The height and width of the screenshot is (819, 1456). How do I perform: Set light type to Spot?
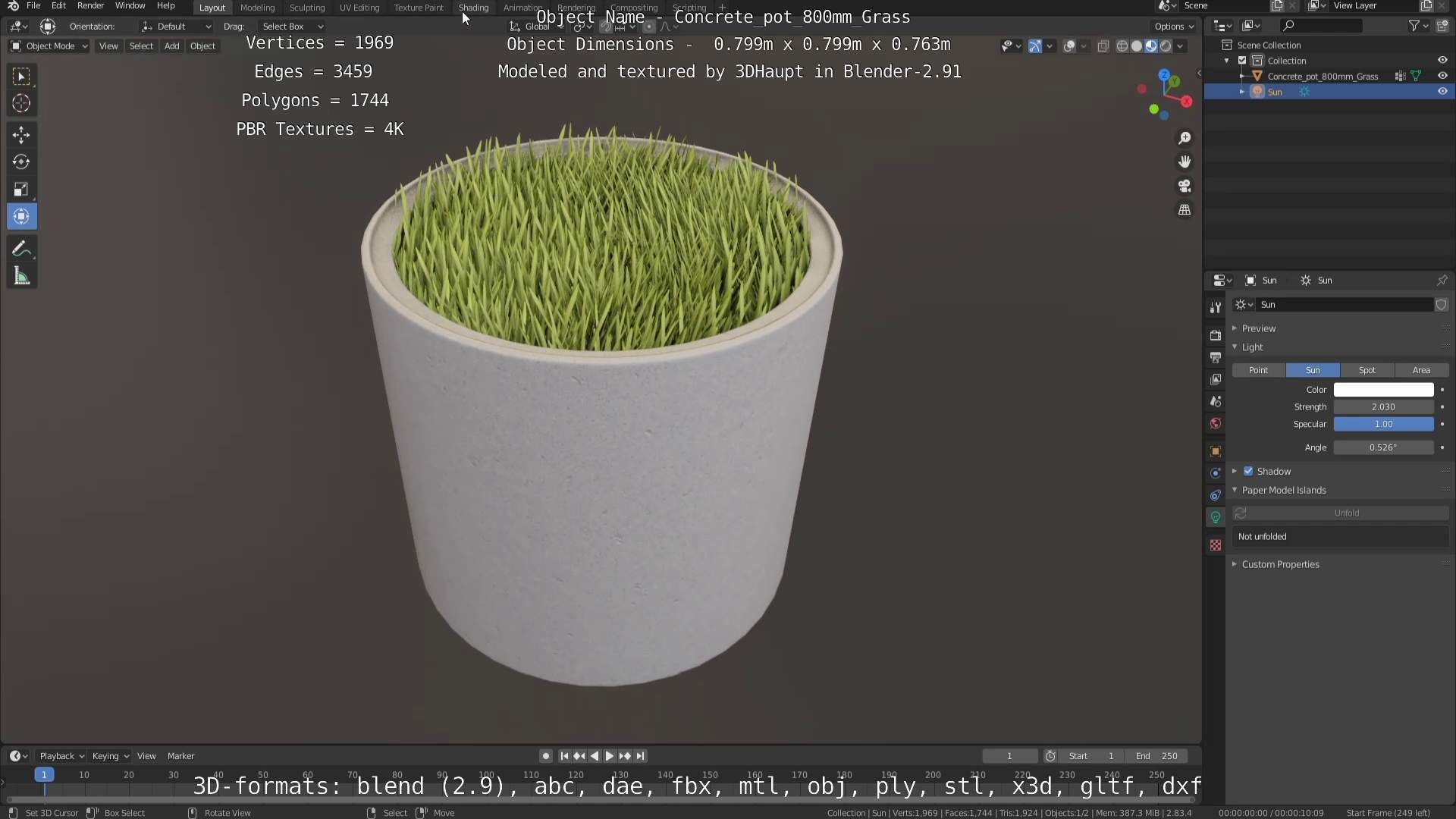pos(1367,370)
